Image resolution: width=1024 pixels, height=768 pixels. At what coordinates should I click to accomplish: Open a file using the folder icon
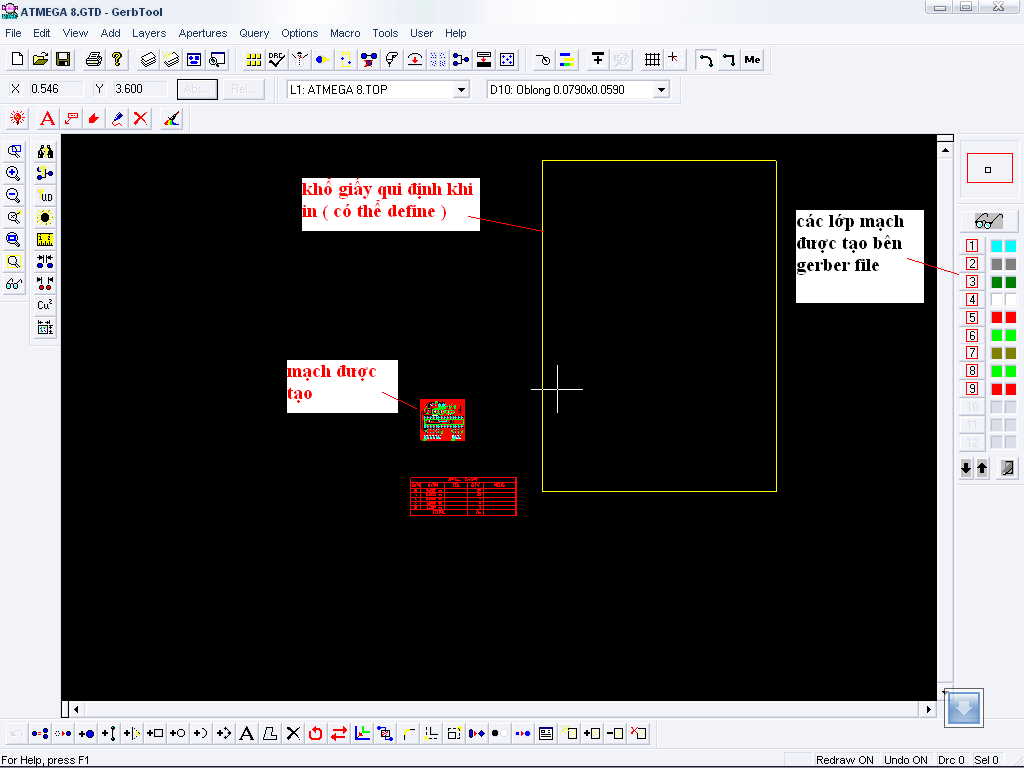pos(40,59)
